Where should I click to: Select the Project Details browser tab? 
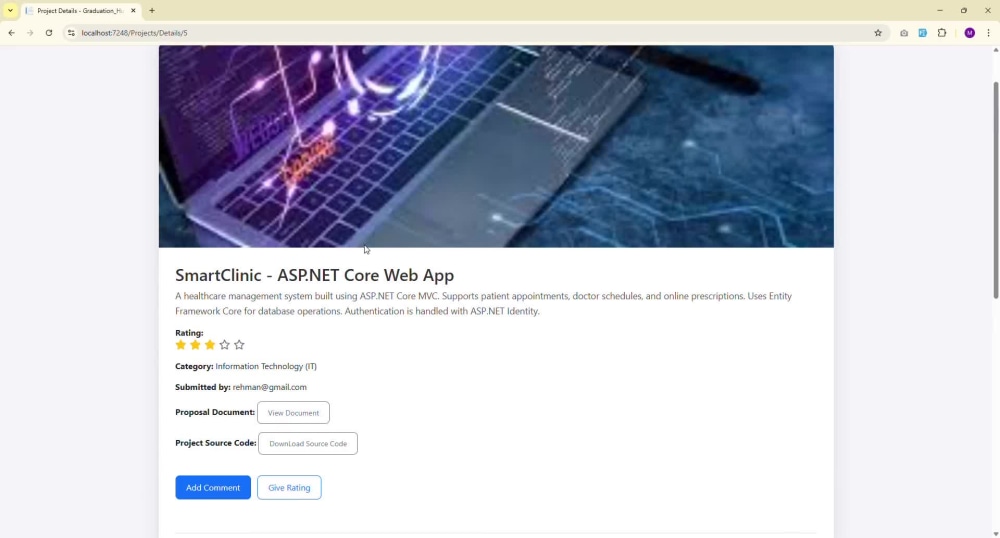[x=80, y=11]
